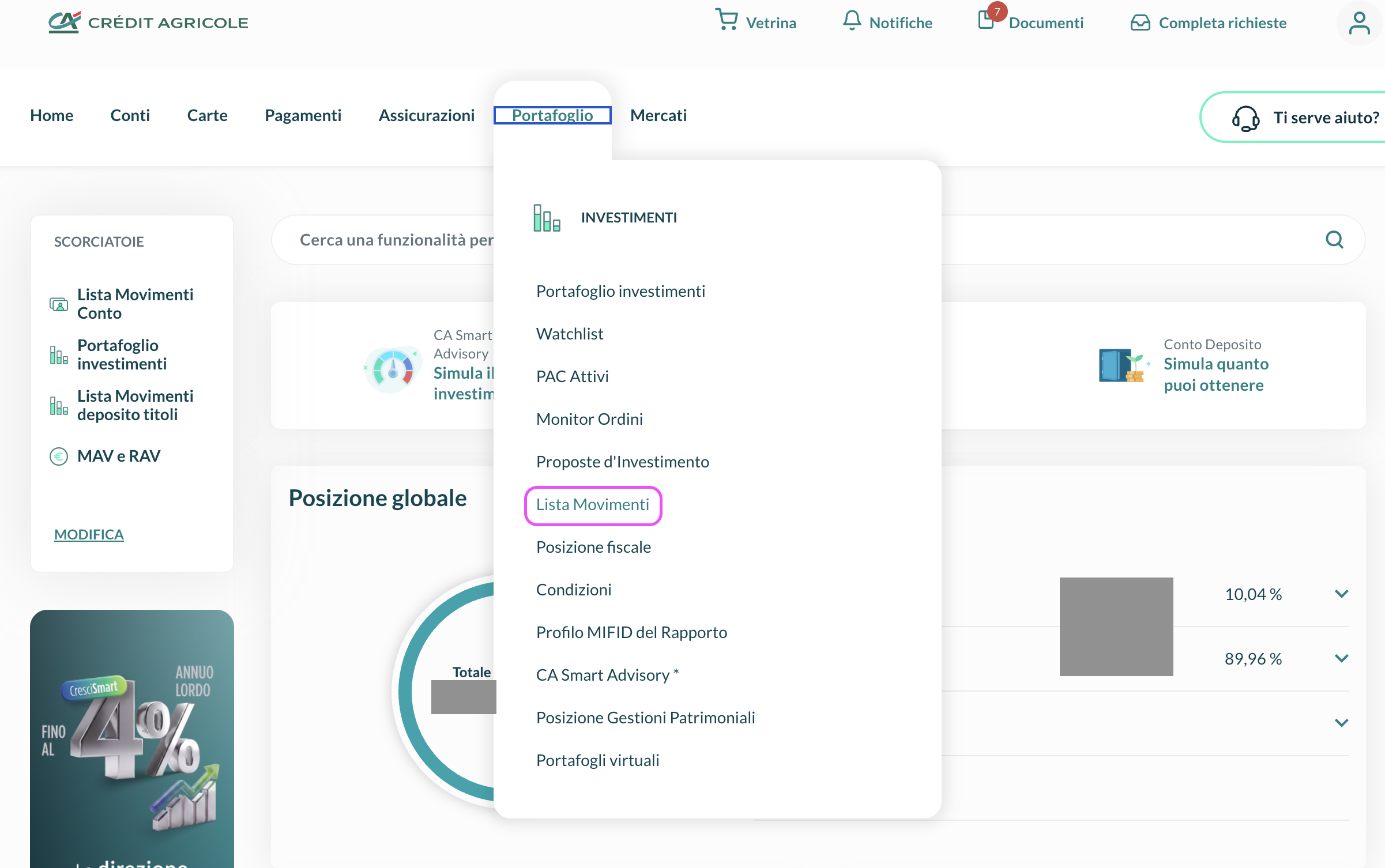Click the Lista Movimenti Conto shortcut icon
The height and width of the screenshot is (868, 1385).
click(59, 304)
